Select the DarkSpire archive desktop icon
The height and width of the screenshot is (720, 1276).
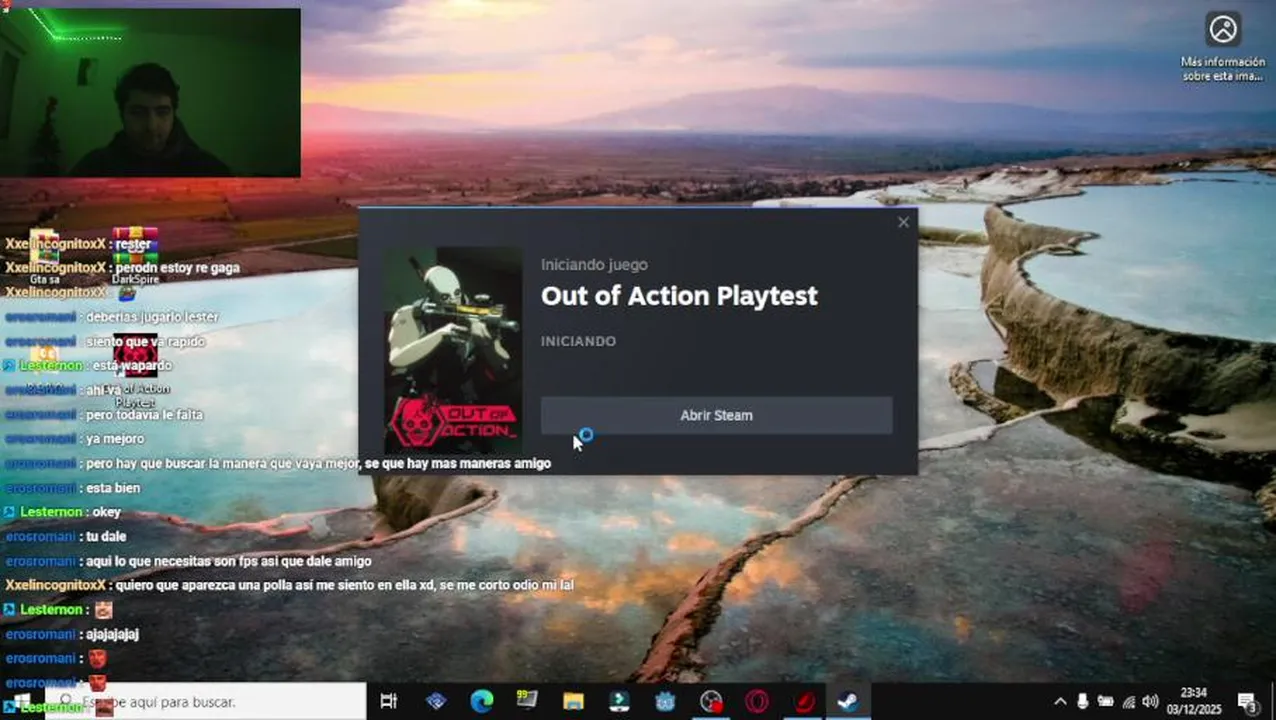(x=135, y=258)
